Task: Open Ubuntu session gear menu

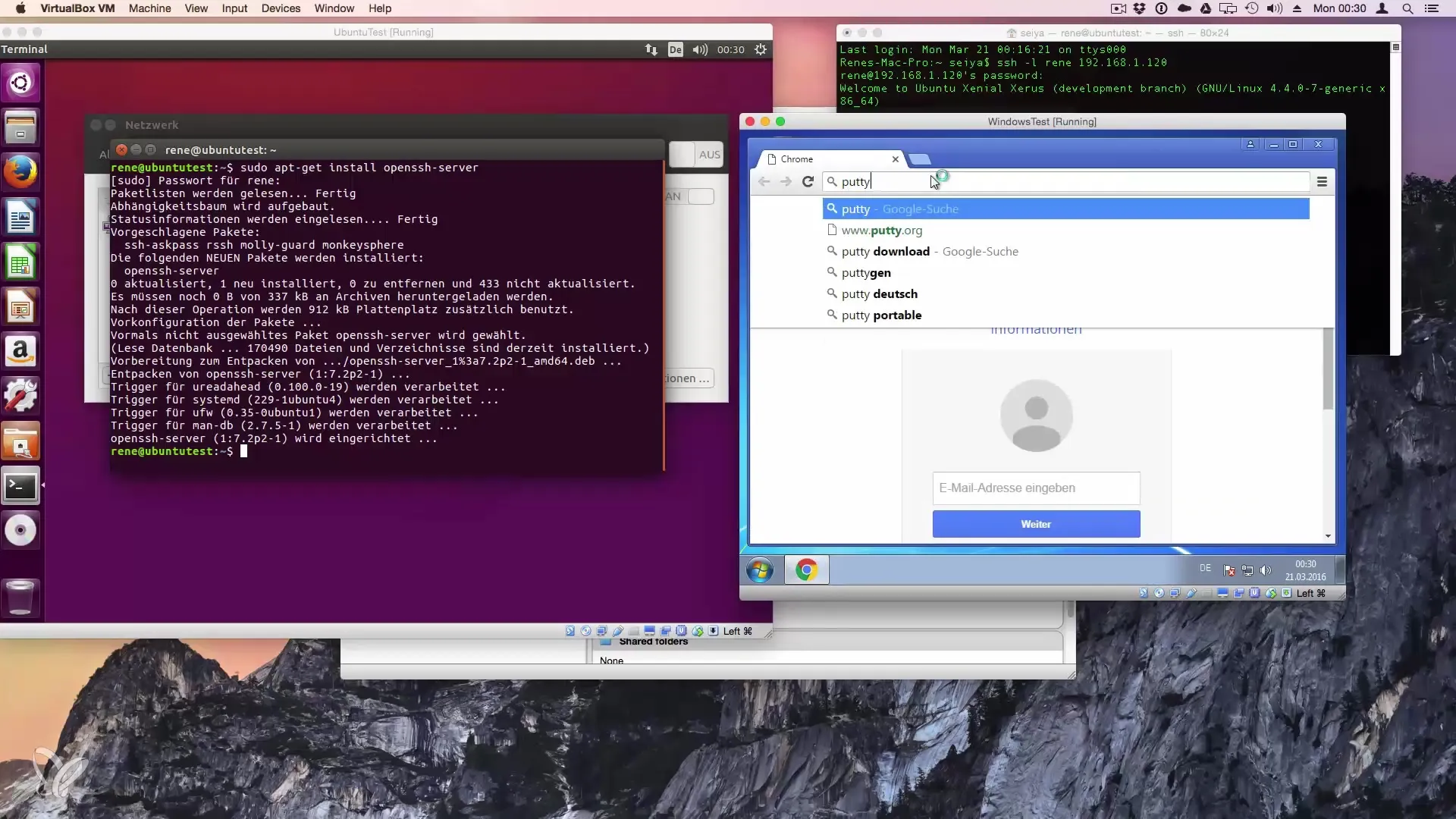Action: pos(761,49)
